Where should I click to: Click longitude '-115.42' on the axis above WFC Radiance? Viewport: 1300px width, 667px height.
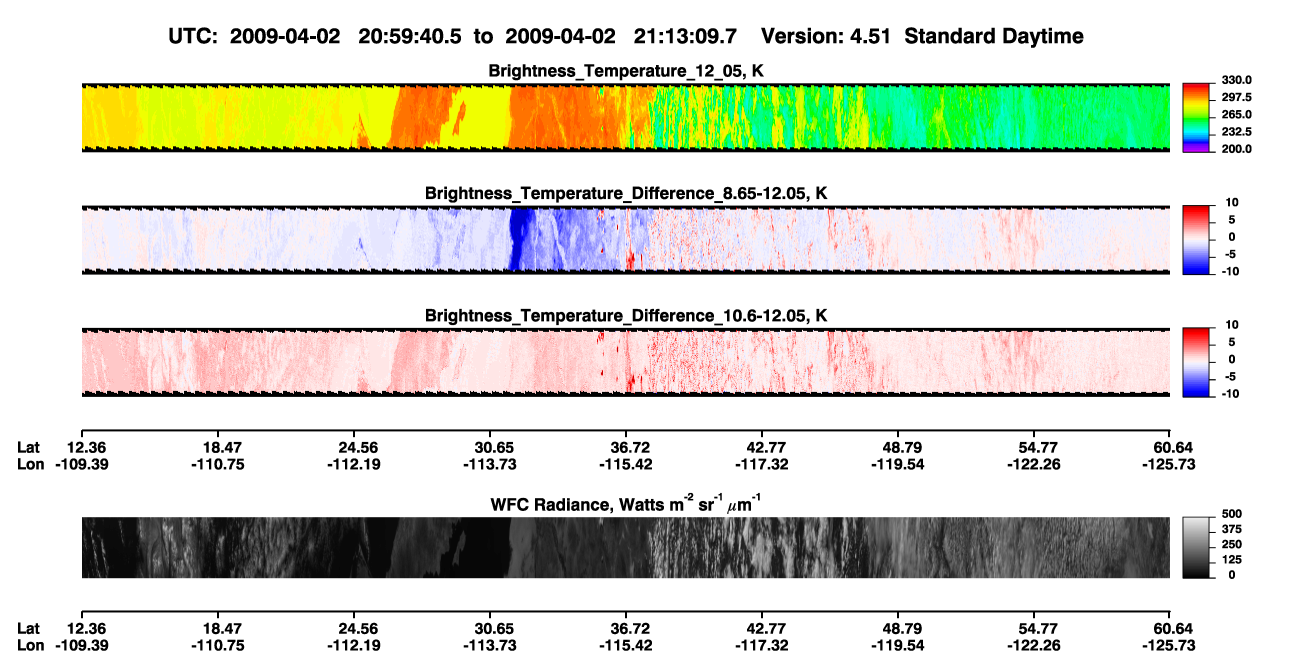pos(626,463)
